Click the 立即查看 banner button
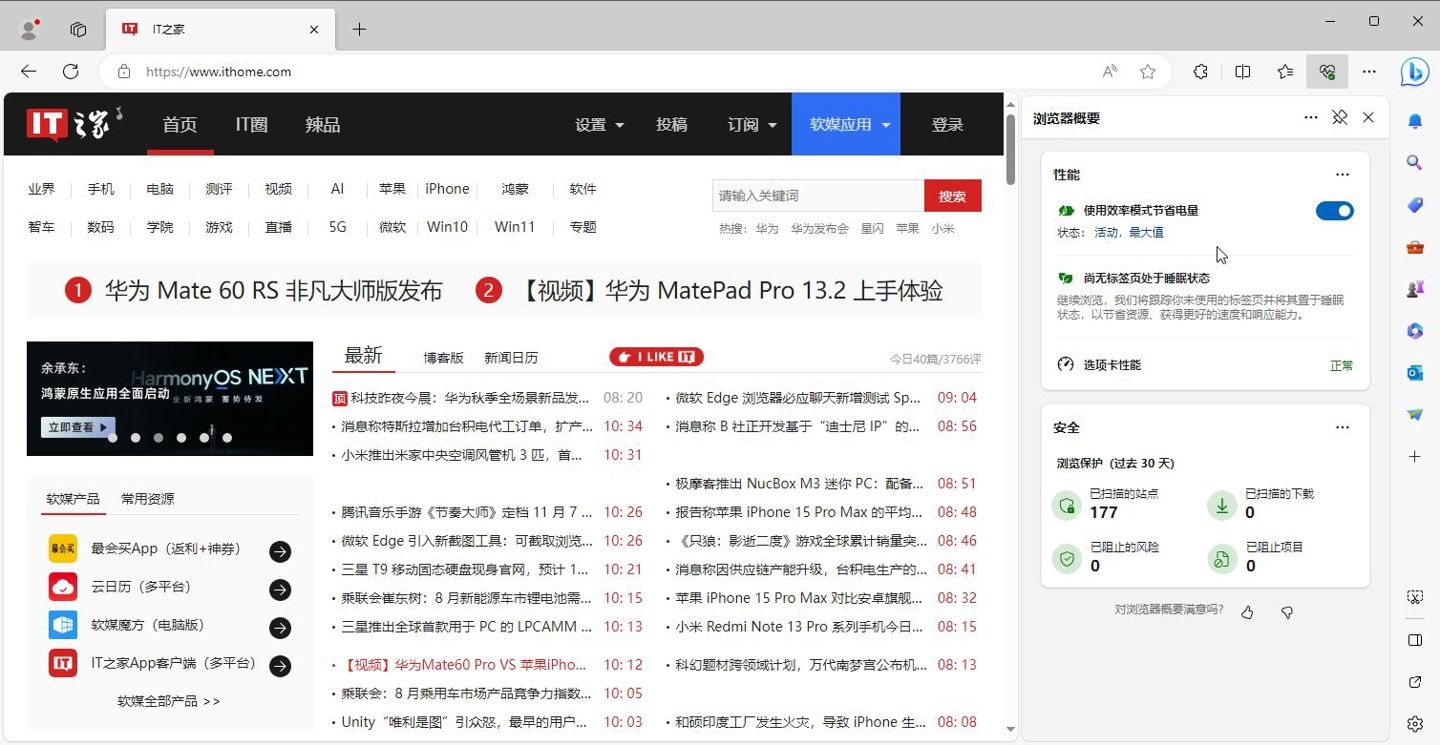Screen dimensions: 1440x745 [77, 427]
